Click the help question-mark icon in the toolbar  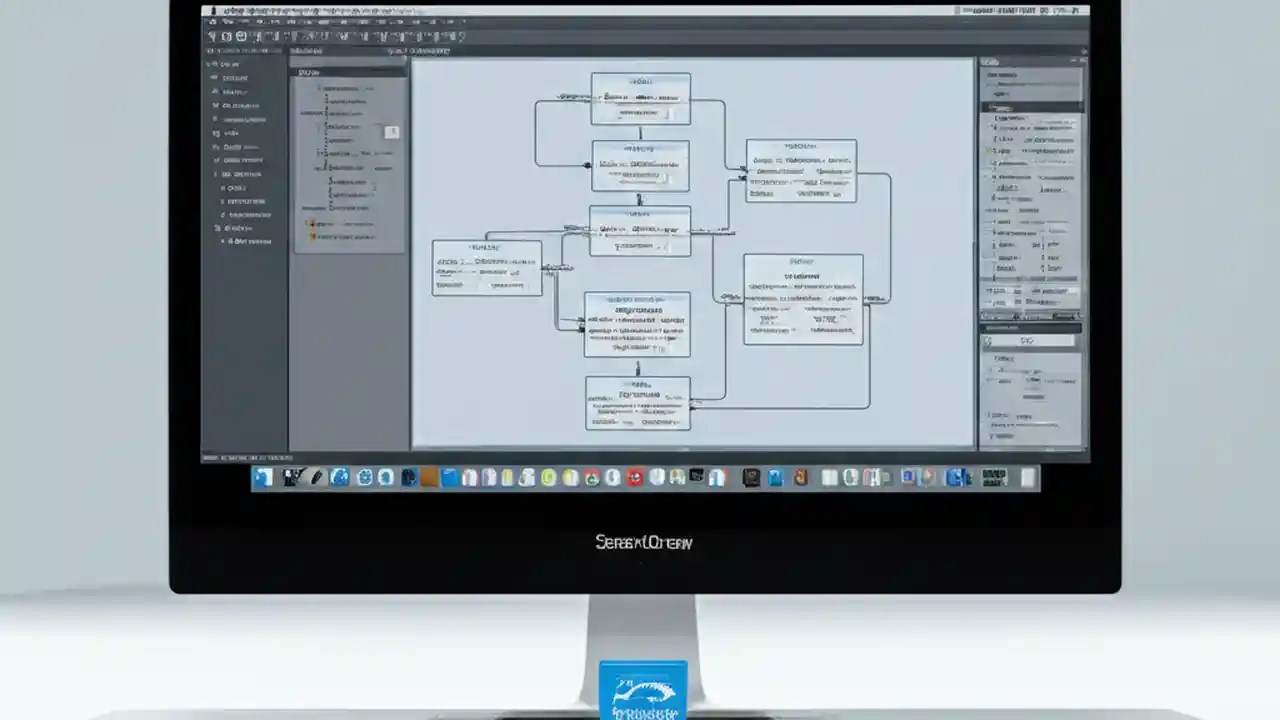461,36
